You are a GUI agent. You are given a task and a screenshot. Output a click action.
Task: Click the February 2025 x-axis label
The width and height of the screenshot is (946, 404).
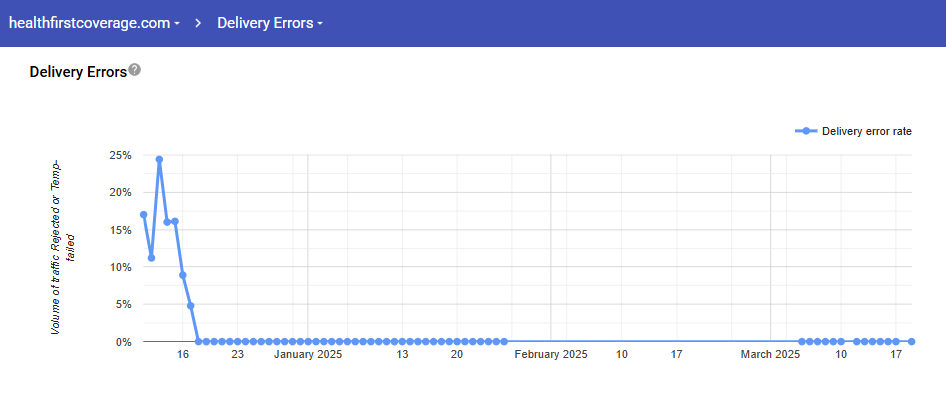pyautogui.click(x=550, y=355)
